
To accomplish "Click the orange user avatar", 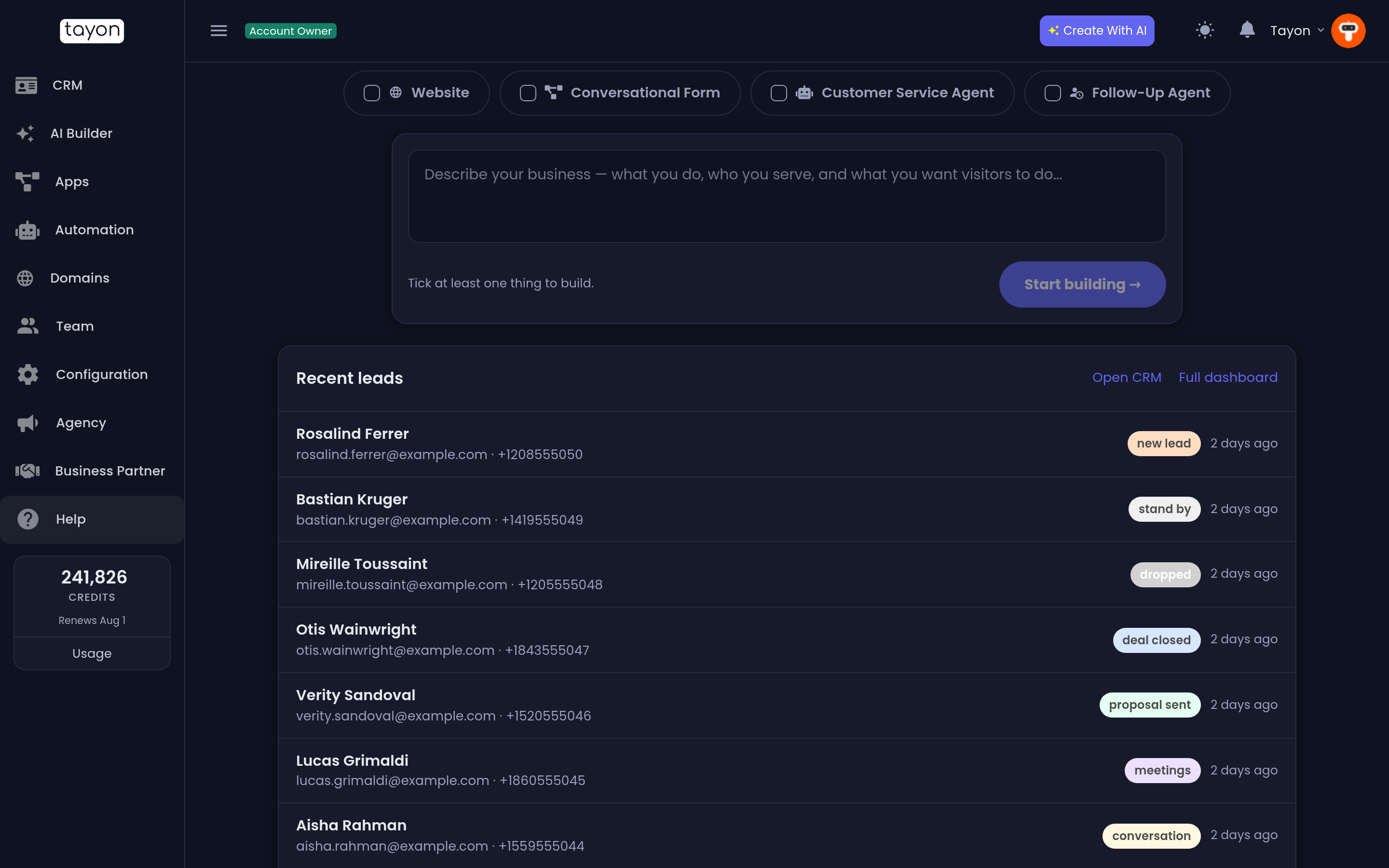I will (x=1348, y=31).
